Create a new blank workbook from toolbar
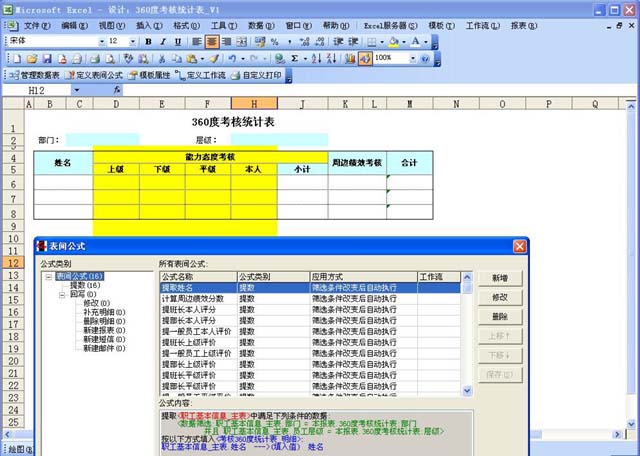Viewport: 640px width, 456px height. coord(17,58)
